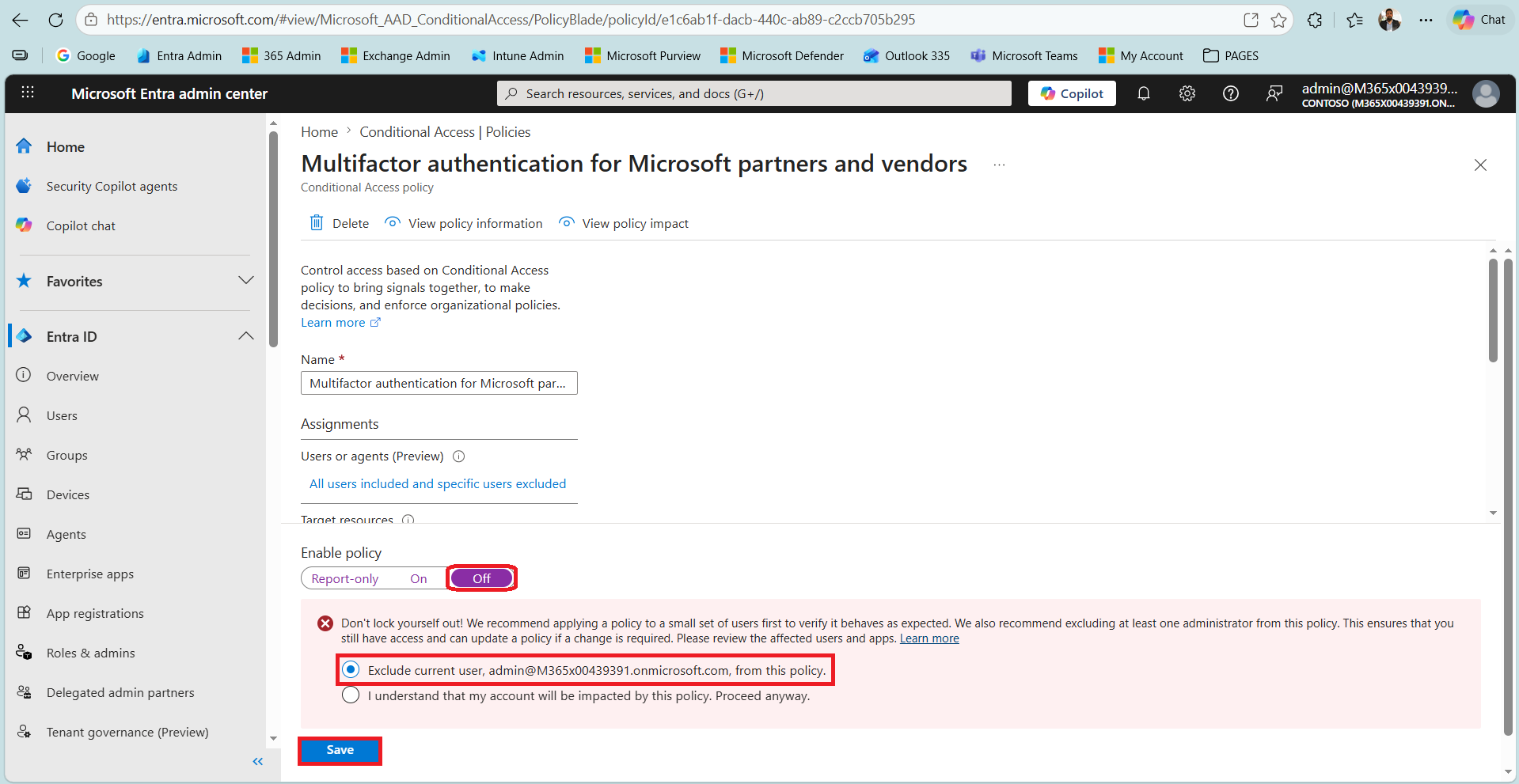
Task: Collapse the sidebar with double chevron
Action: (257, 762)
